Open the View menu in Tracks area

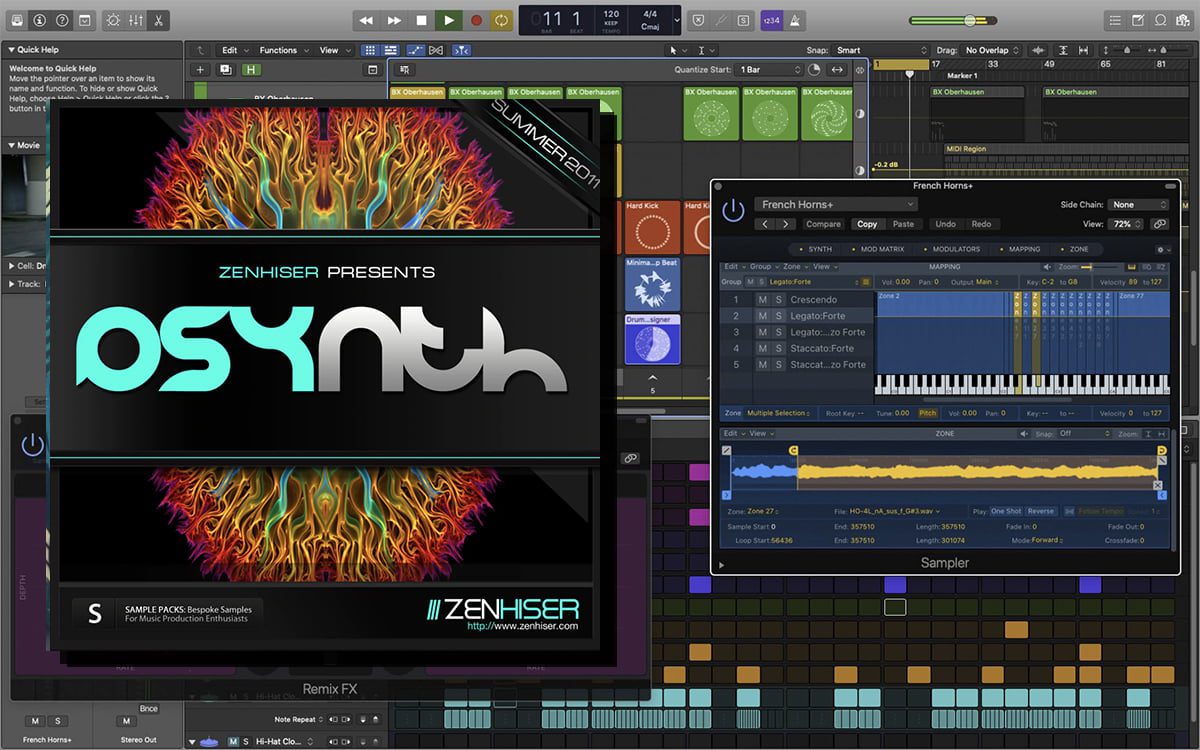334,50
